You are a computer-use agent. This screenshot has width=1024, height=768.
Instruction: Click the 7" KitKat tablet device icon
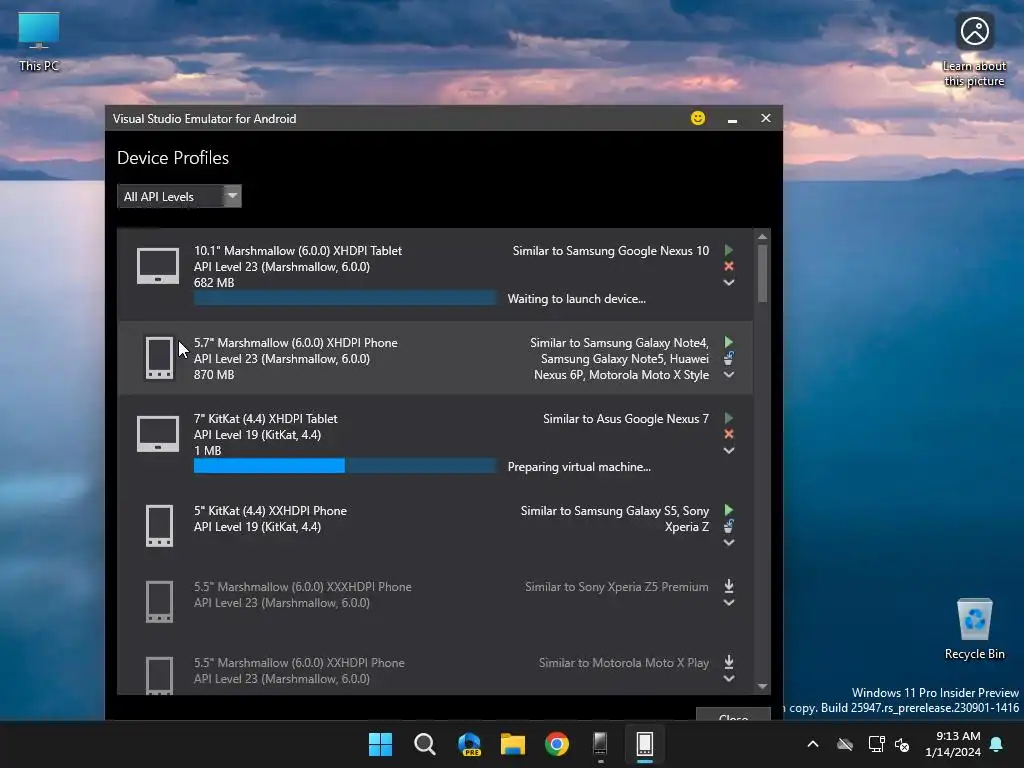click(158, 434)
